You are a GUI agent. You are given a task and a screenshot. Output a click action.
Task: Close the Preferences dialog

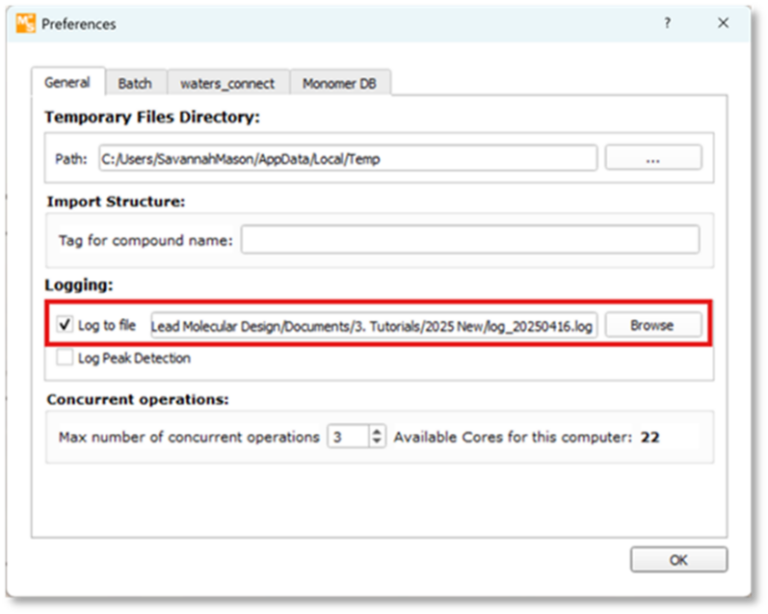pyautogui.click(x=723, y=23)
